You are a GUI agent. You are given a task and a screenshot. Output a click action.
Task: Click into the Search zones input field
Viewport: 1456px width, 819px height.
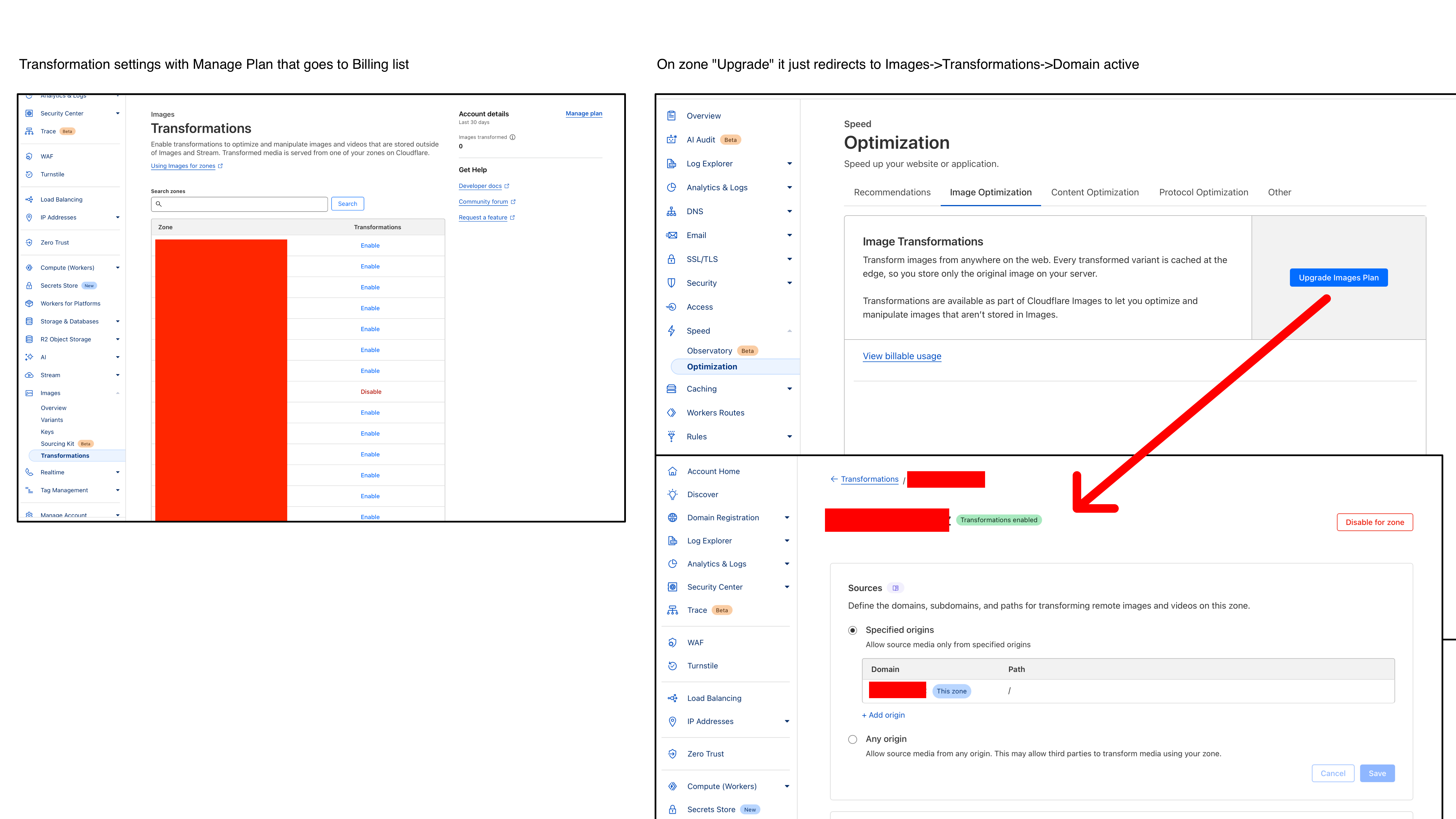pos(243,204)
